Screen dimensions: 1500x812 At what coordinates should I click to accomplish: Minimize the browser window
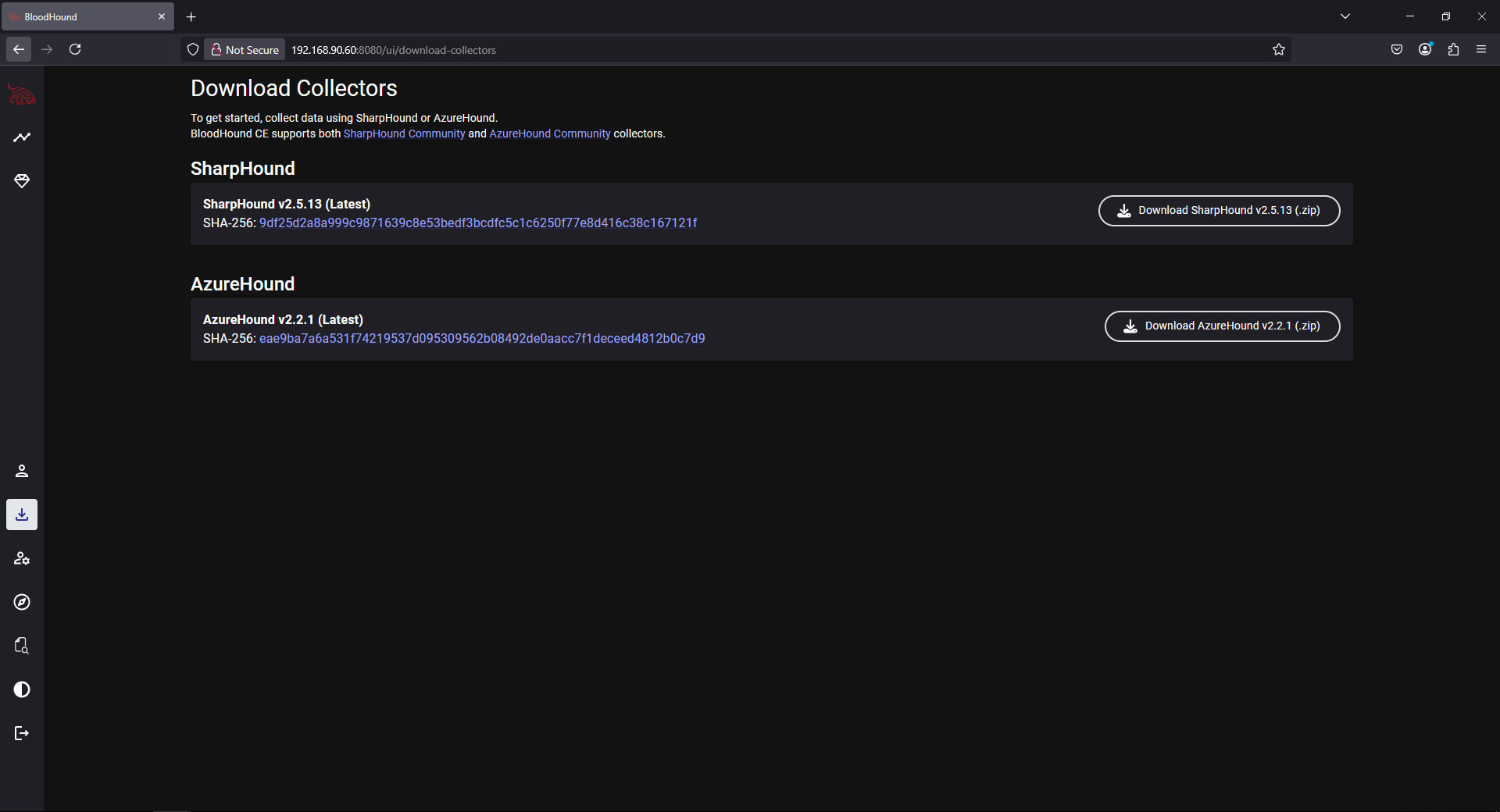tap(1410, 16)
